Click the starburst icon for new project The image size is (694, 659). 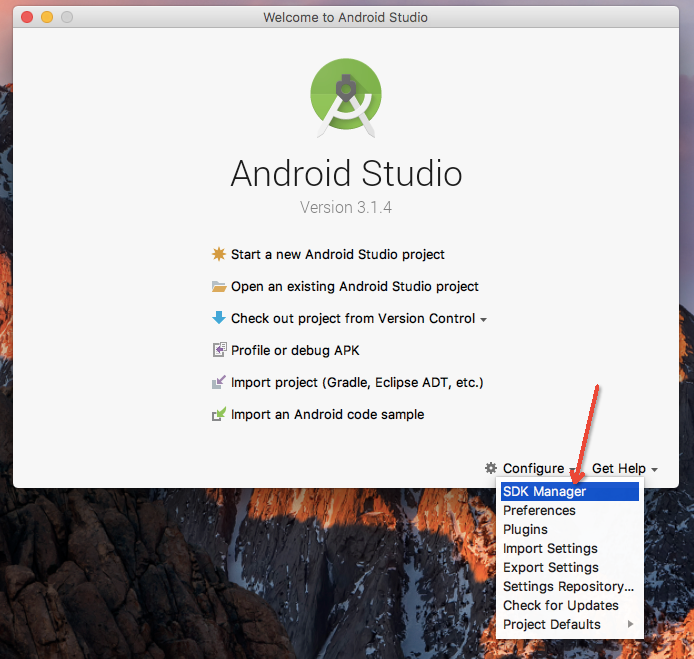click(219, 254)
